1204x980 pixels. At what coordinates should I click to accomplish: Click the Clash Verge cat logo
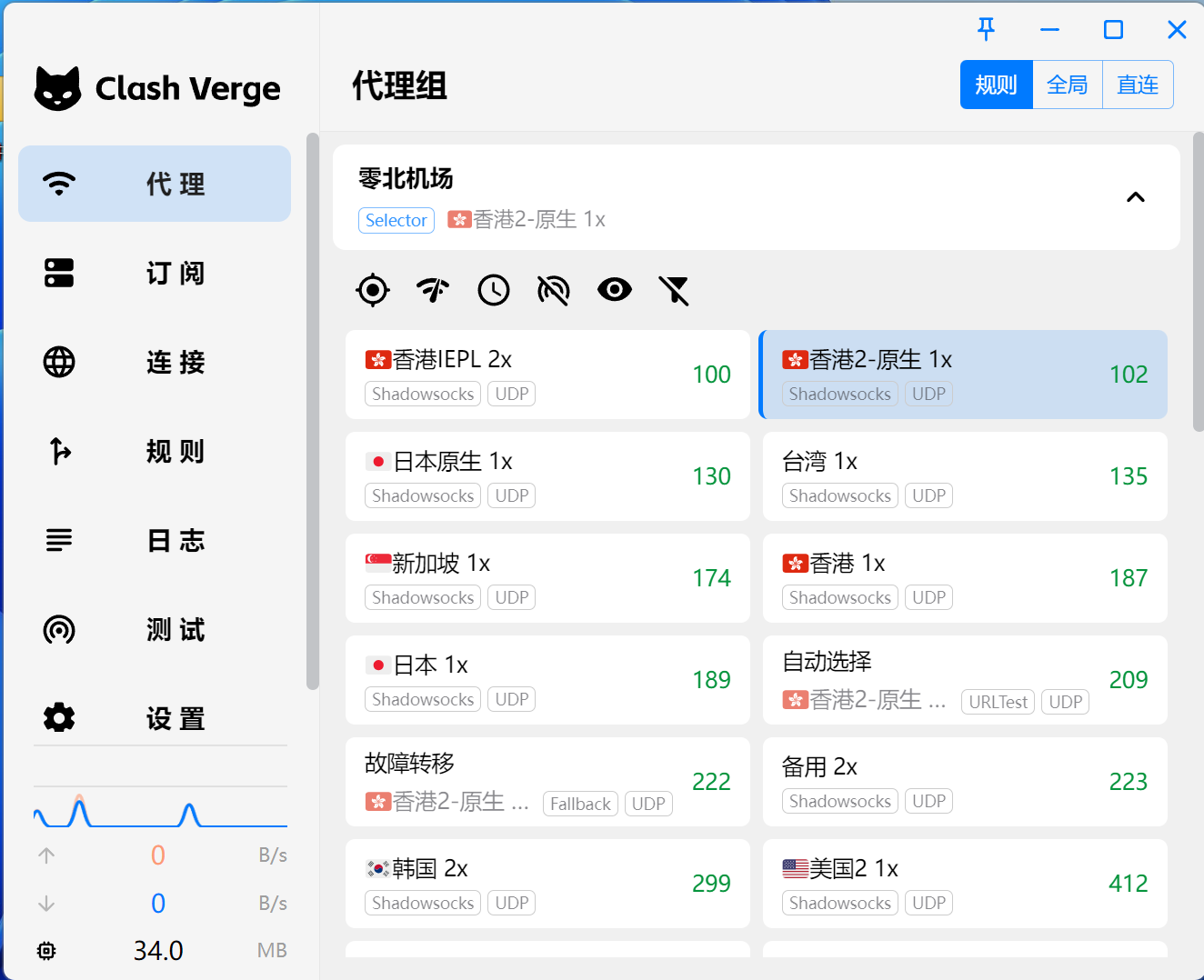[x=58, y=88]
